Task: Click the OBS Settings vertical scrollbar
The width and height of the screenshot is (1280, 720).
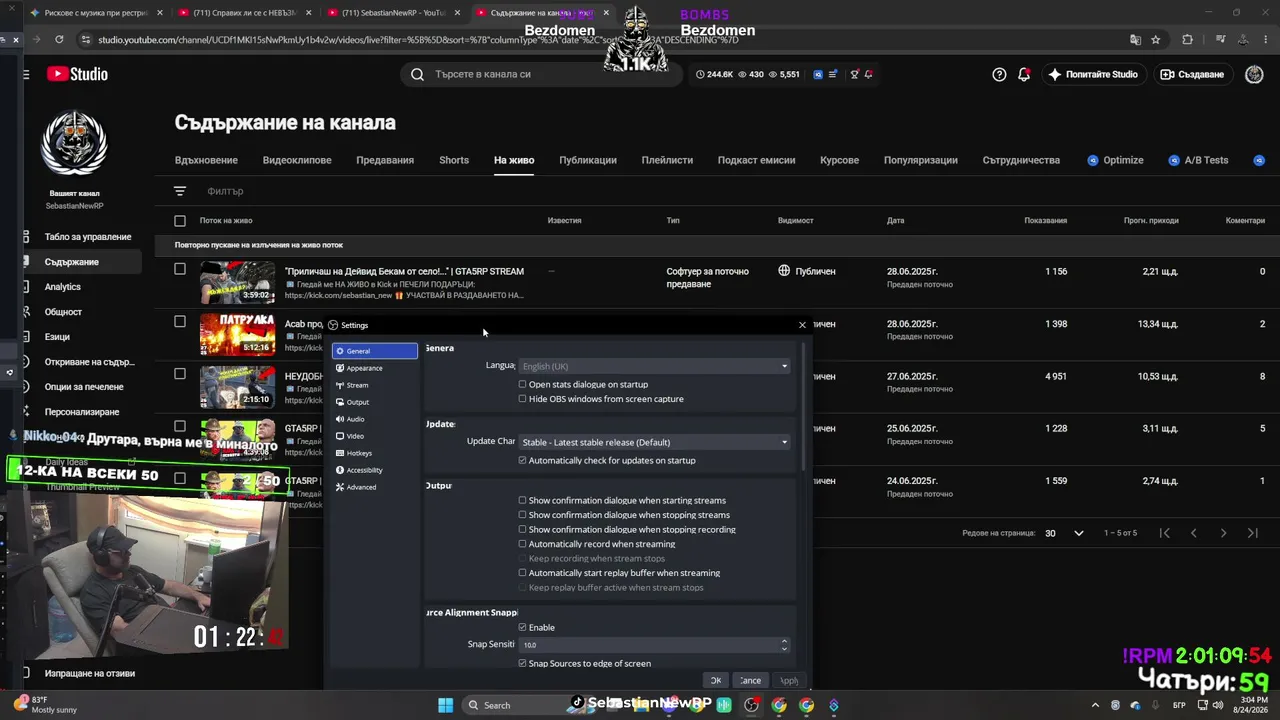Action: pyautogui.click(x=803, y=405)
